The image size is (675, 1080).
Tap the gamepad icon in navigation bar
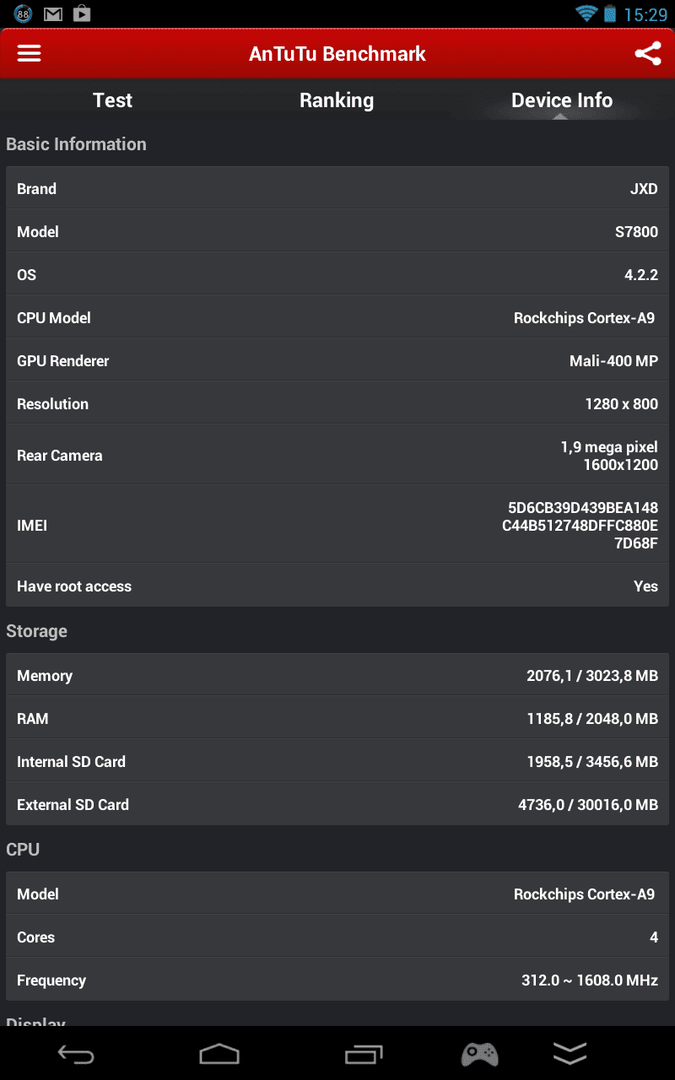pos(479,1054)
